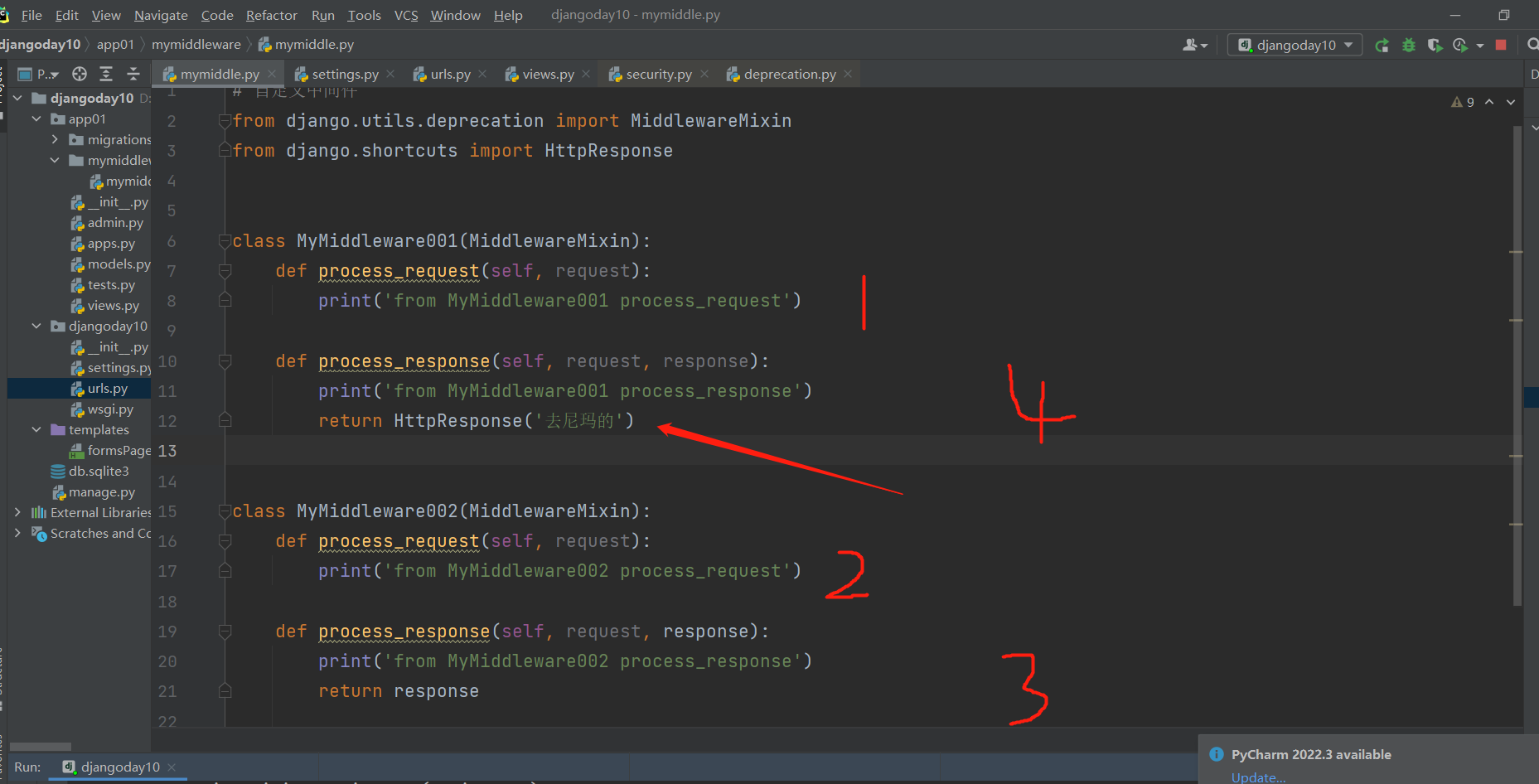This screenshot has height=784, width=1539.
Task: Open wsgi.py in the project tree
Action: [x=102, y=409]
